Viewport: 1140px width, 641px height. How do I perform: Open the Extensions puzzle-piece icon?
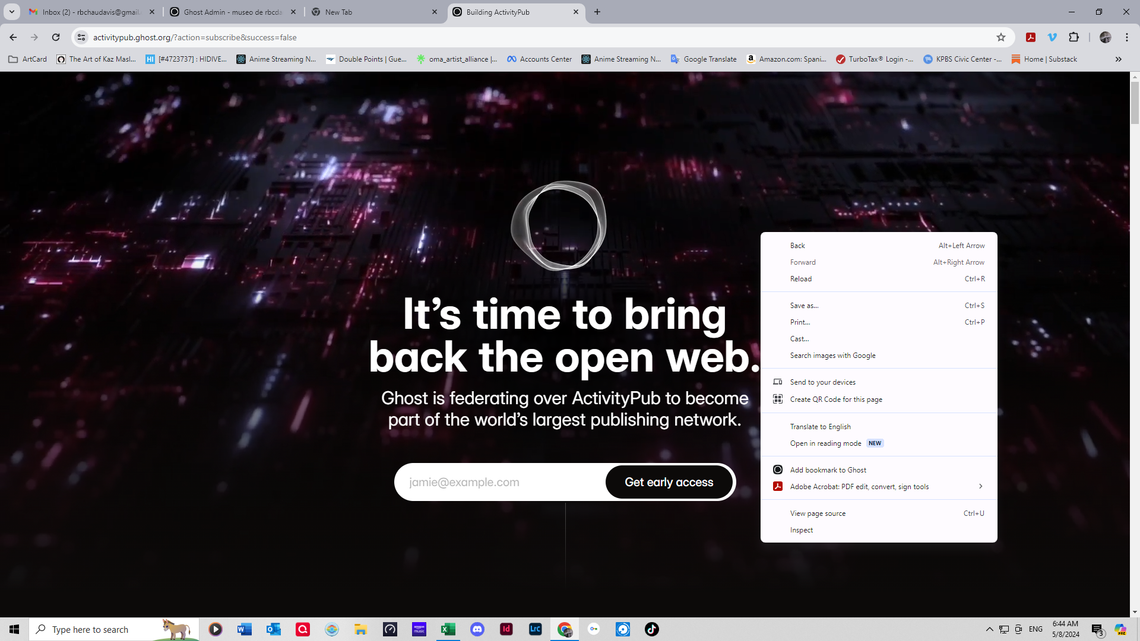coord(1074,37)
